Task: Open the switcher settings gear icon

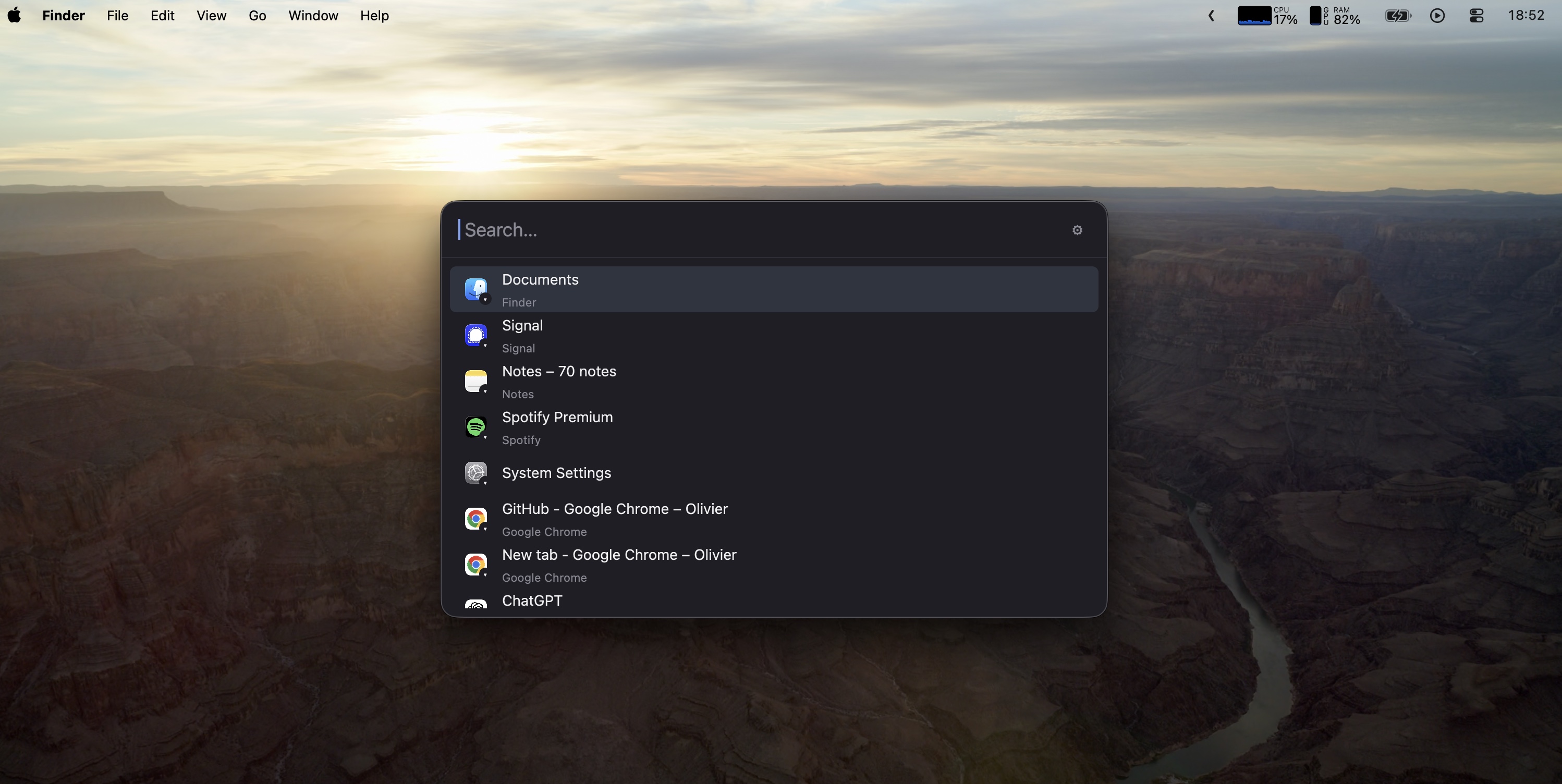Action: pos(1077,230)
